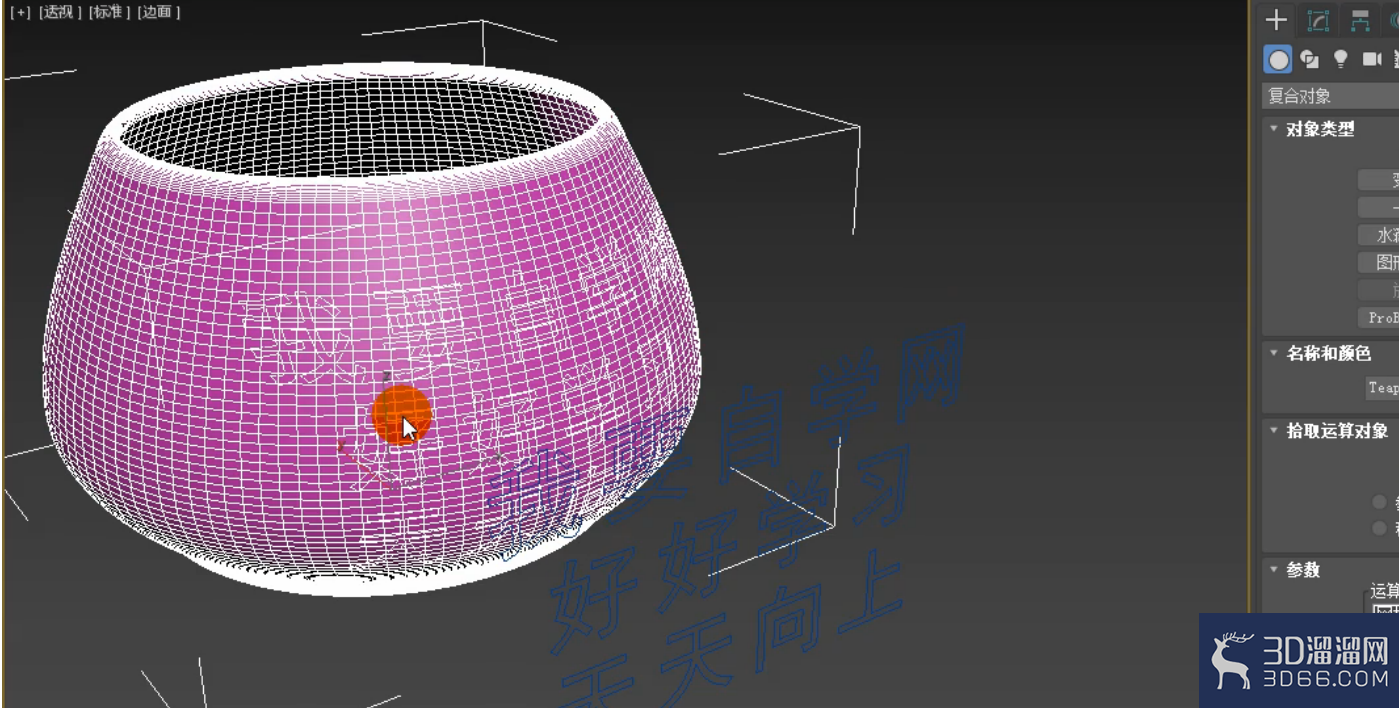Open the 复合对象 object category dropdown

click(x=1330, y=96)
